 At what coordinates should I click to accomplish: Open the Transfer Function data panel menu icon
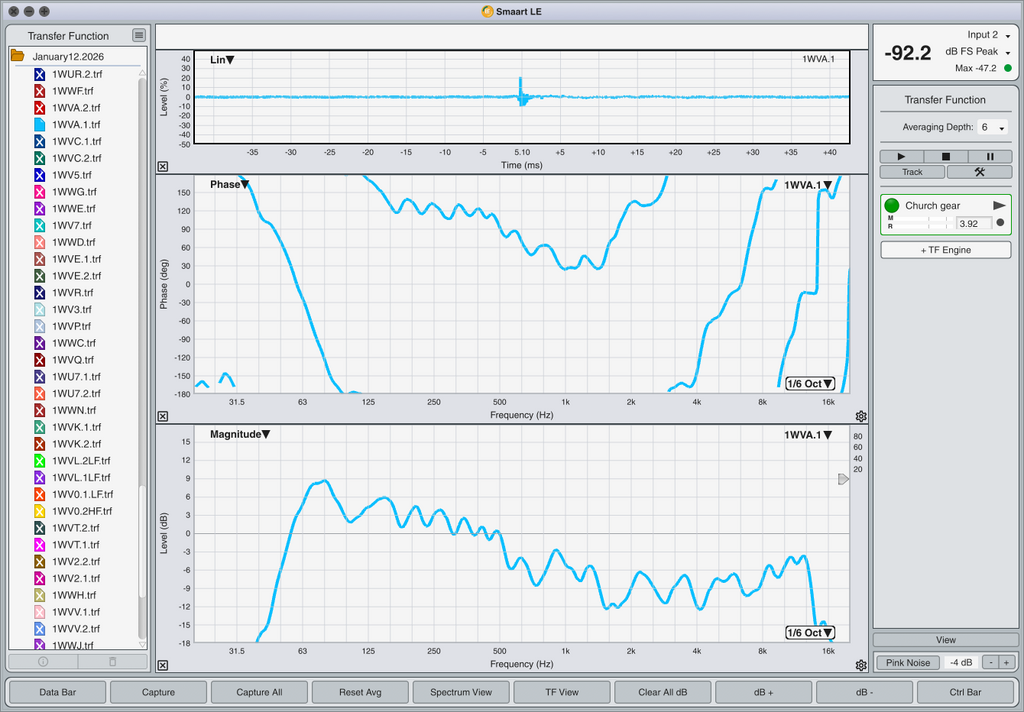click(139, 36)
